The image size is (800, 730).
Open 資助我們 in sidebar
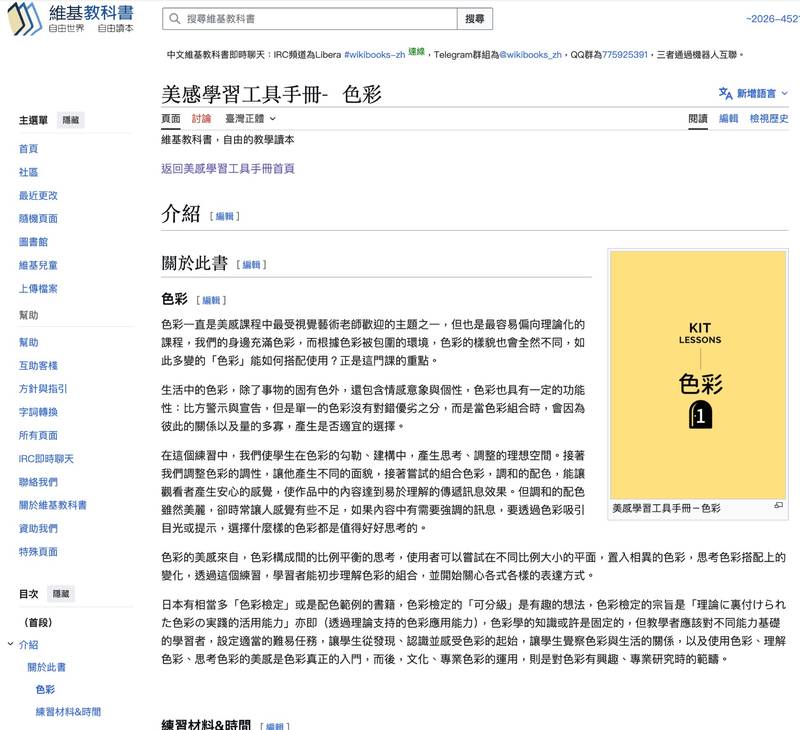38,528
